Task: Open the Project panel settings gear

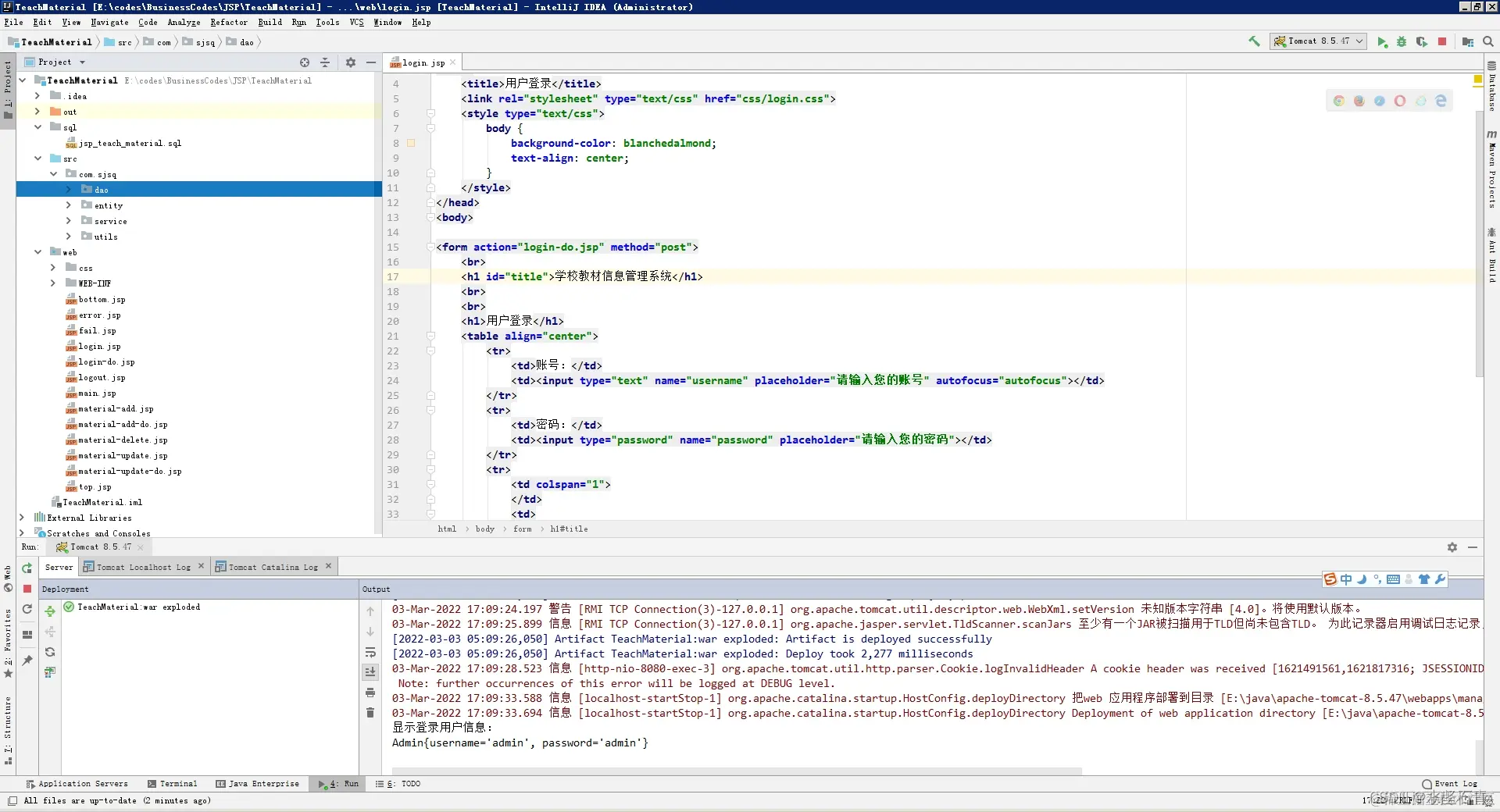Action: click(351, 62)
